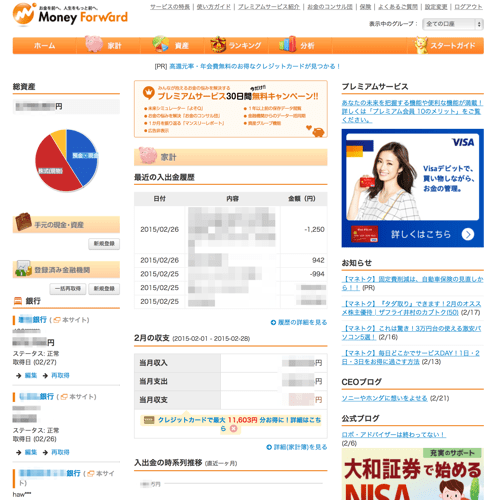Open official blog post ロボ・アドバイザー
This screenshot has width=497, height=500.
click(x=393, y=435)
